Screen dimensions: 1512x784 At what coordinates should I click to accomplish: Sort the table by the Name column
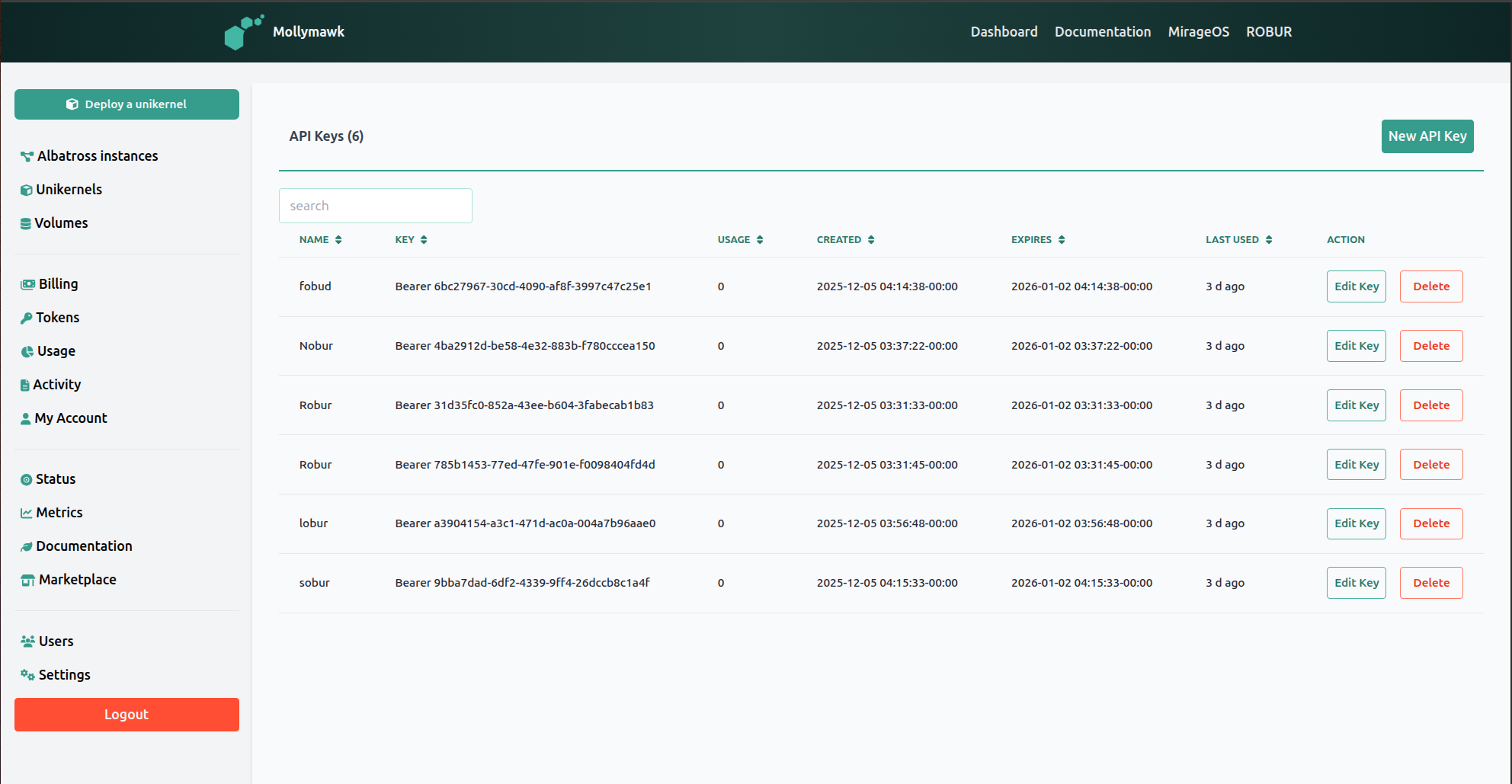(x=338, y=240)
